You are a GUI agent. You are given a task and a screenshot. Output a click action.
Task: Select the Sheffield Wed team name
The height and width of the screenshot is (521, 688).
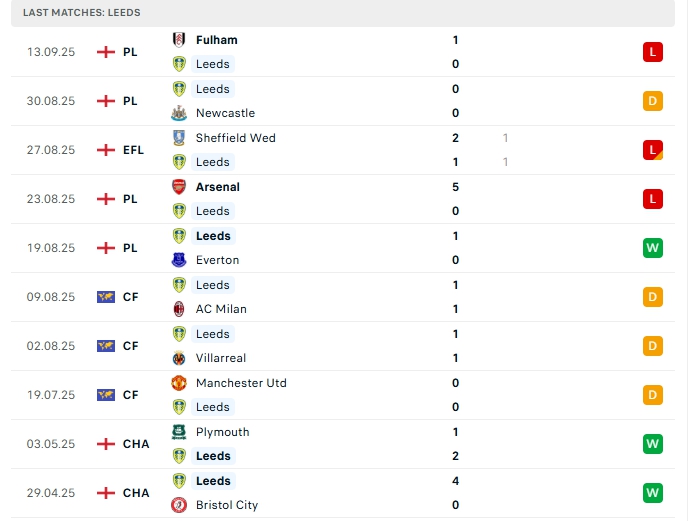point(235,138)
